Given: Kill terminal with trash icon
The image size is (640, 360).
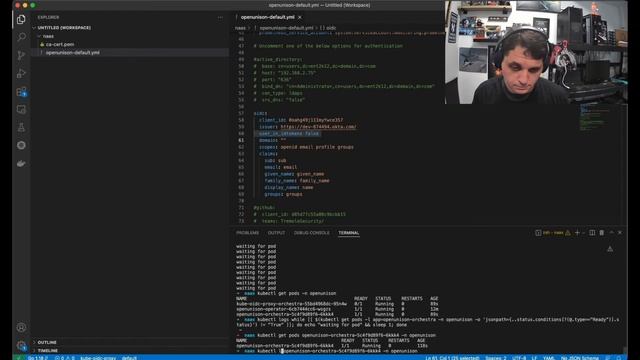Looking at the screenshot, I should [602, 233].
